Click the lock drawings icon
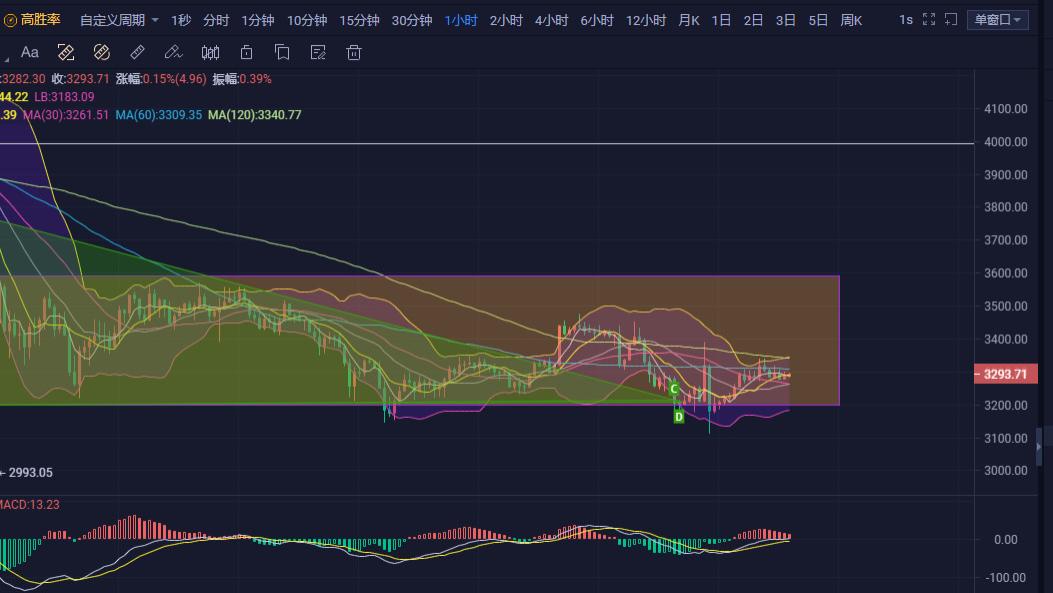The width and height of the screenshot is (1053, 593). pos(246,52)
